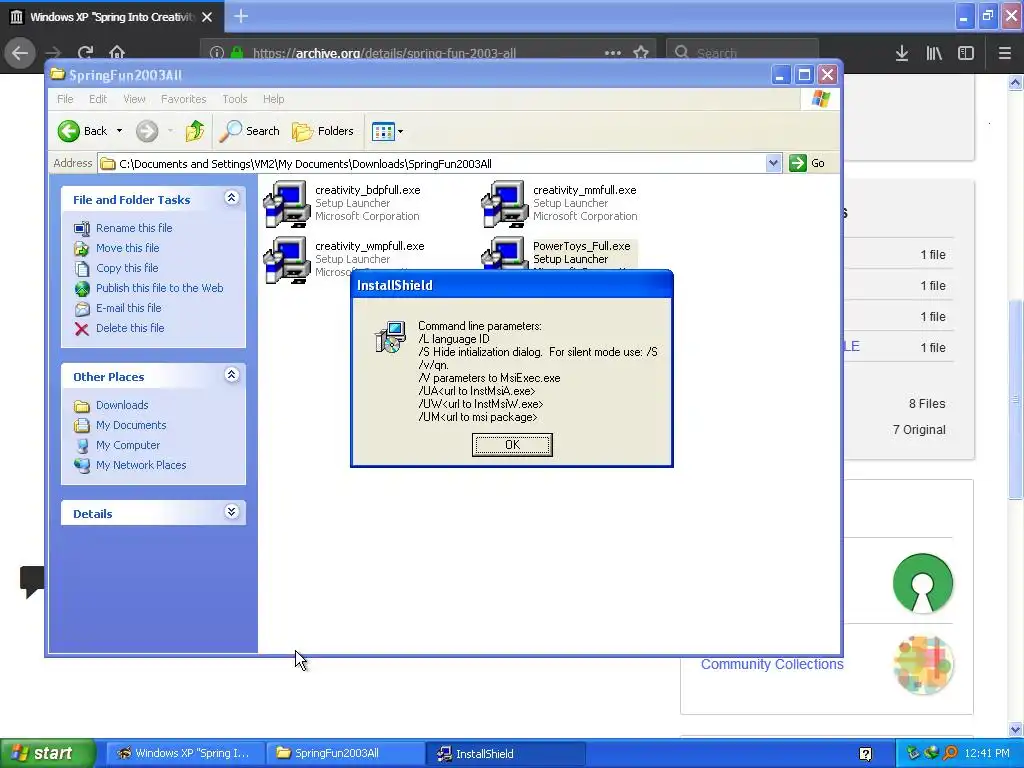
Task: Toggle the Folders pane button
Action: click(x=323, y=131)
